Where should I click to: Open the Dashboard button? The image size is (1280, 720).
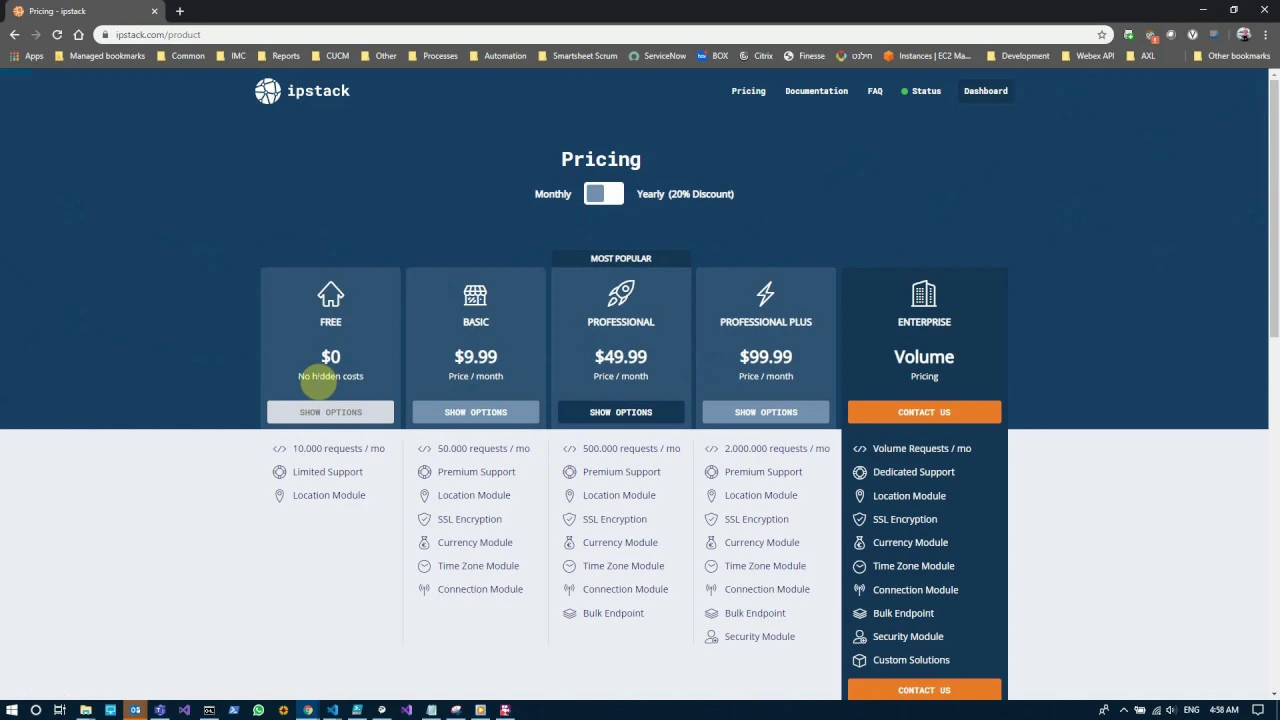pos(986,91)
